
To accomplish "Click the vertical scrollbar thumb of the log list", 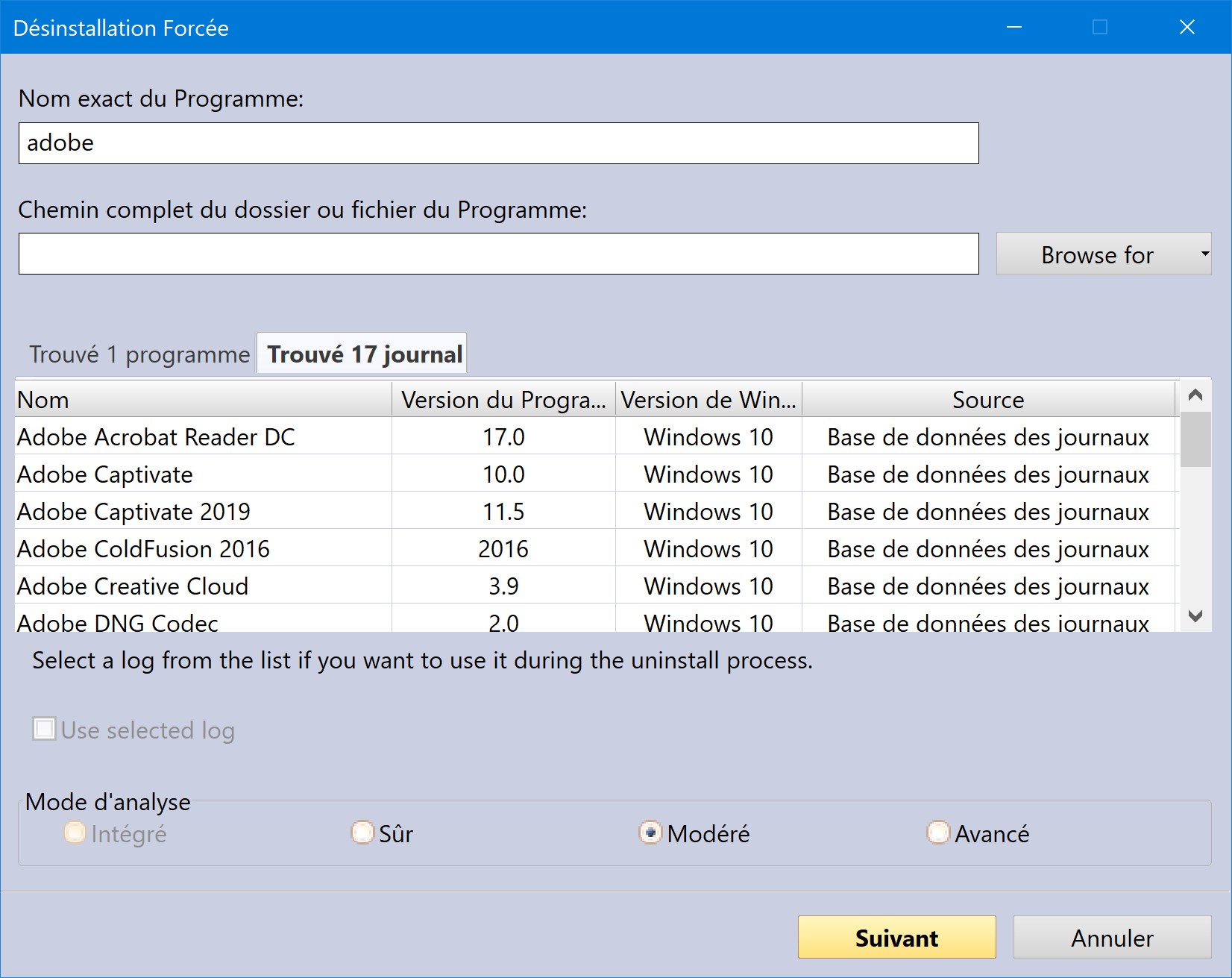I will coord(1195,439).
